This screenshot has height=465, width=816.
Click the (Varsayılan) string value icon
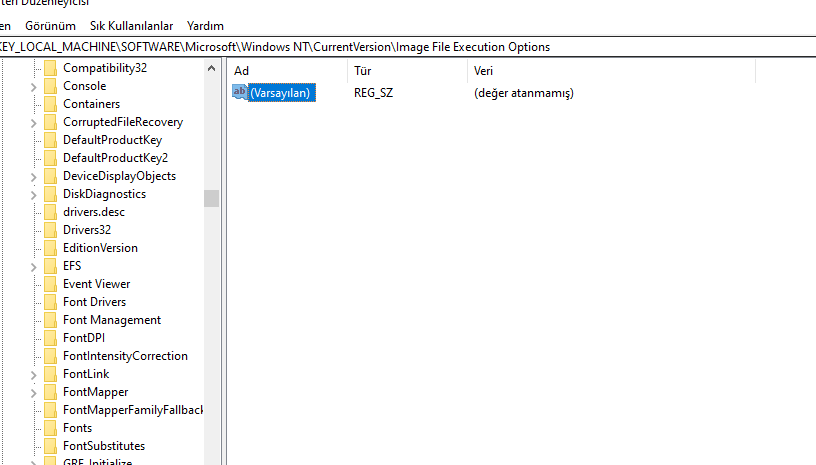(239, 92)
